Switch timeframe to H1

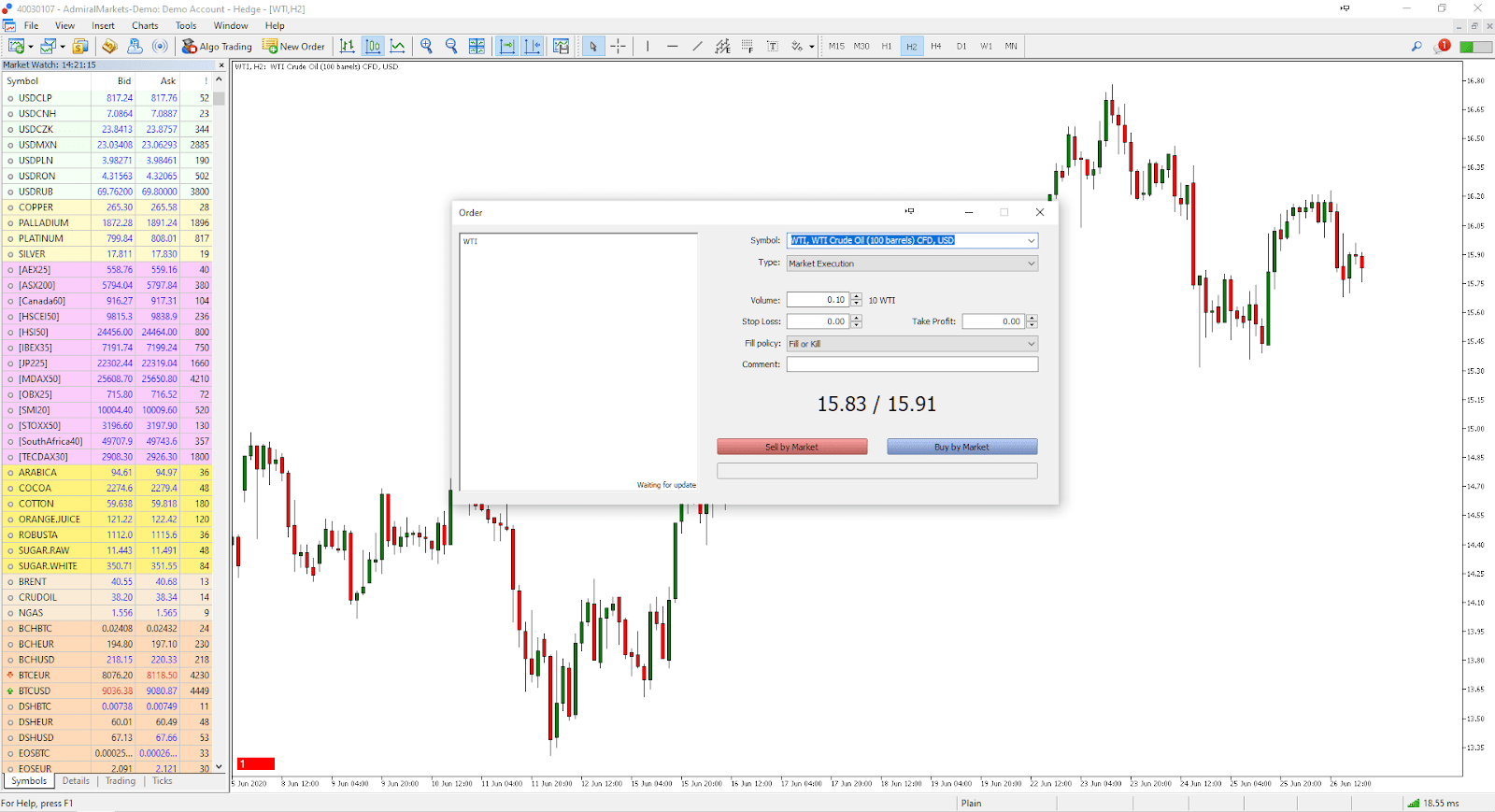887,46
